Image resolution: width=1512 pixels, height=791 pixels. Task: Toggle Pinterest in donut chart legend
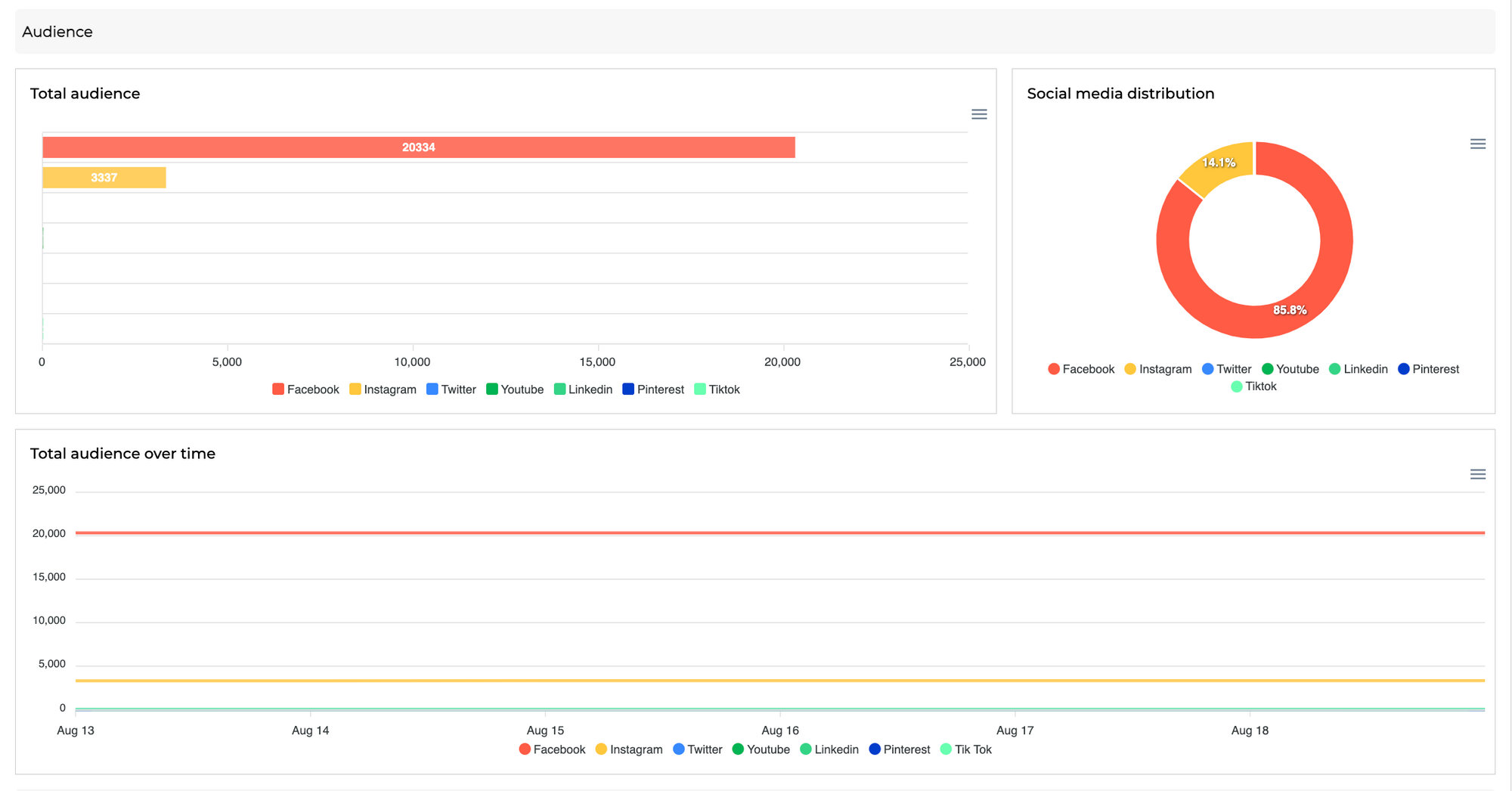pyautogui.click(x=1428, y=369)
